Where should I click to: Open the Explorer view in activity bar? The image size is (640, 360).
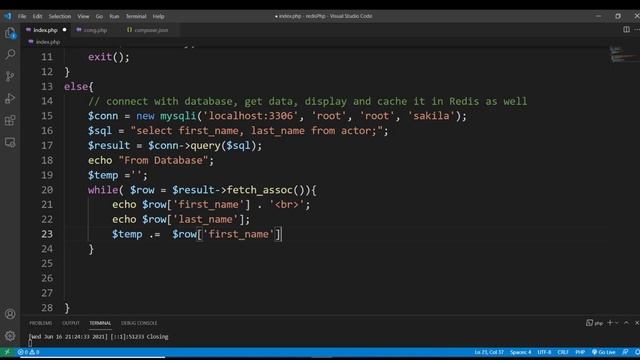(10, 33)
